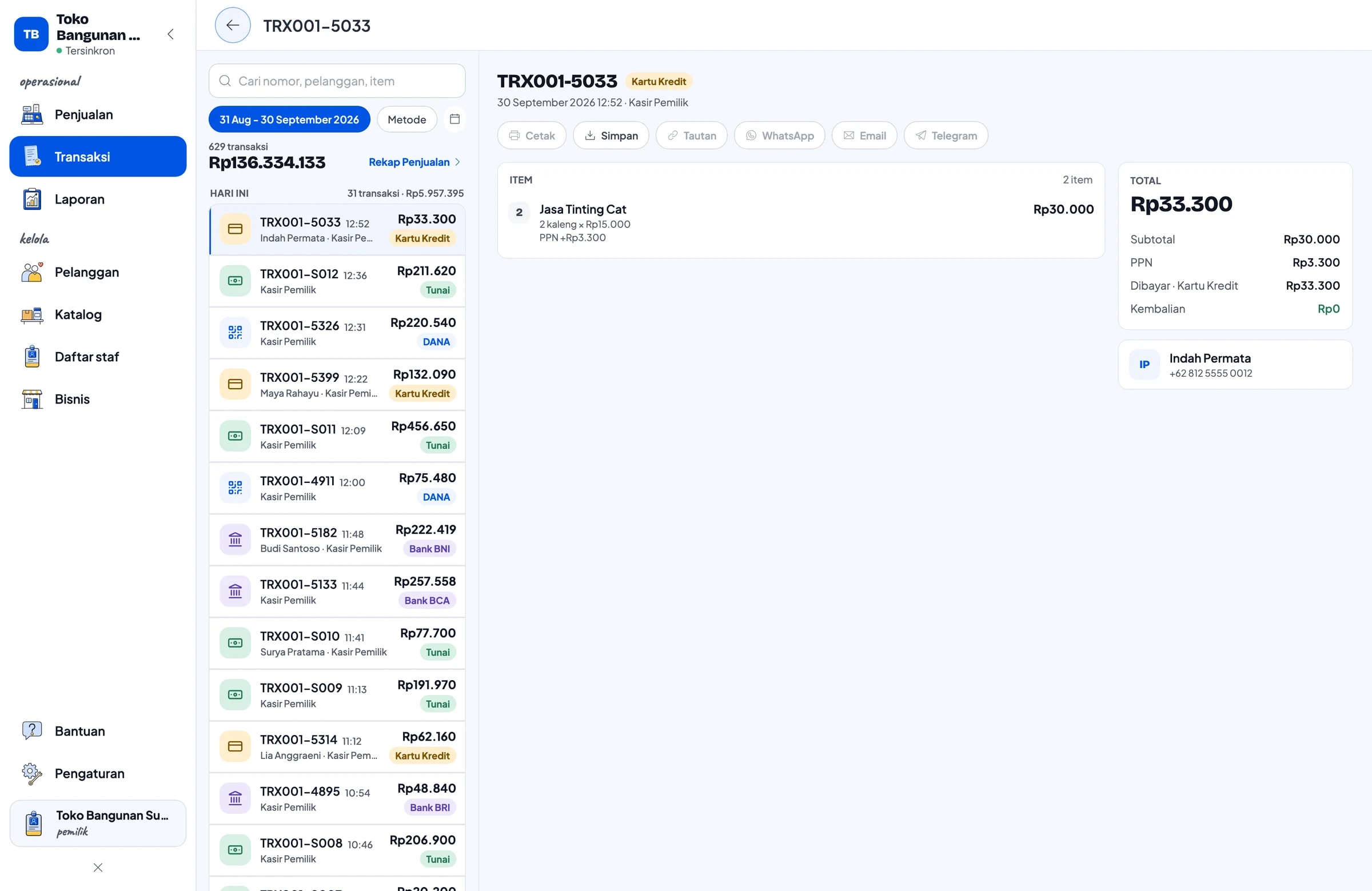The height and width of the screenshot is (891, 1372).
Task: Click the back arrow button
Action: [232, 25]
